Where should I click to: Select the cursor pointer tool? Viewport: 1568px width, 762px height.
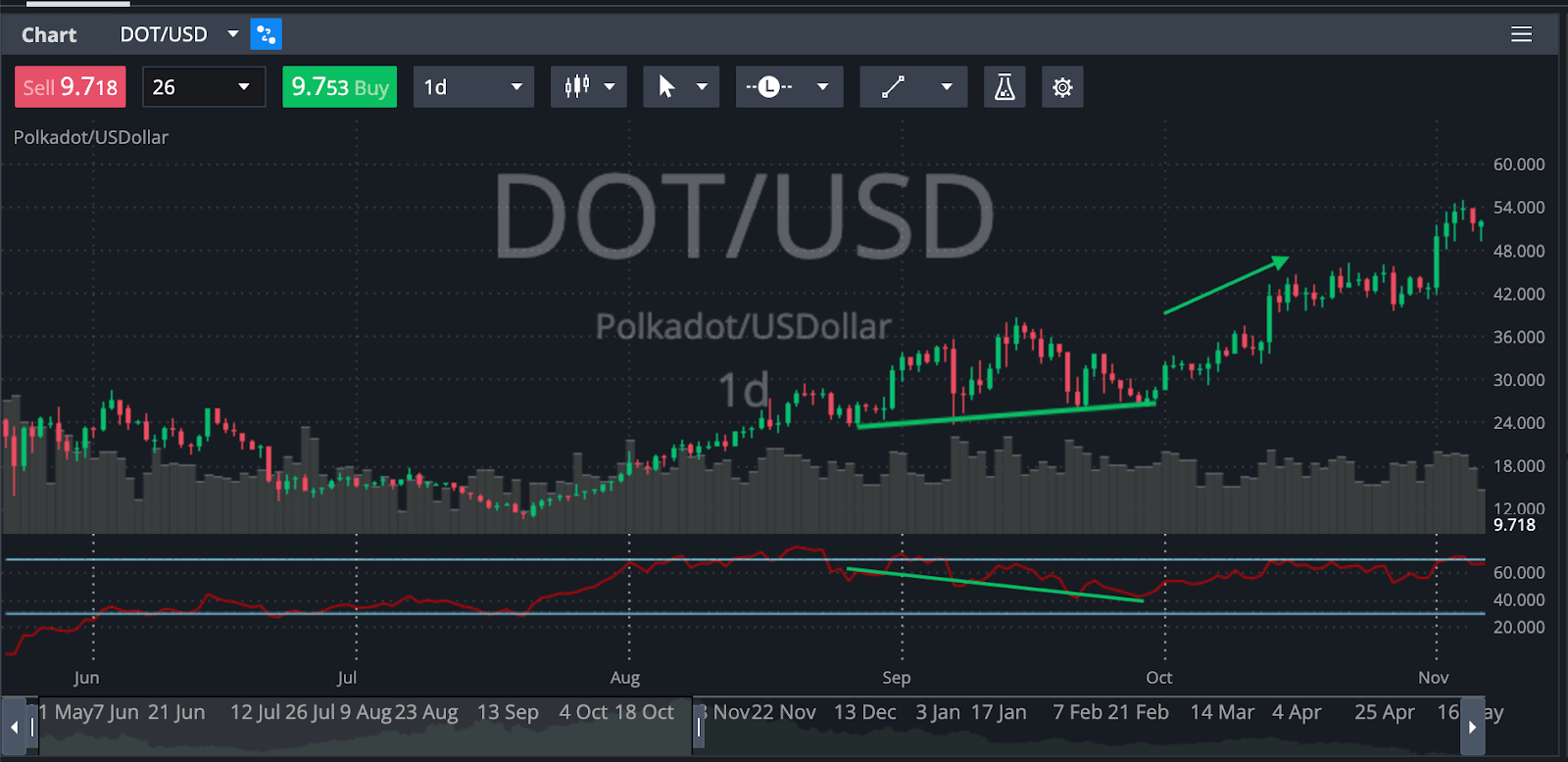(x=667, y=87)
